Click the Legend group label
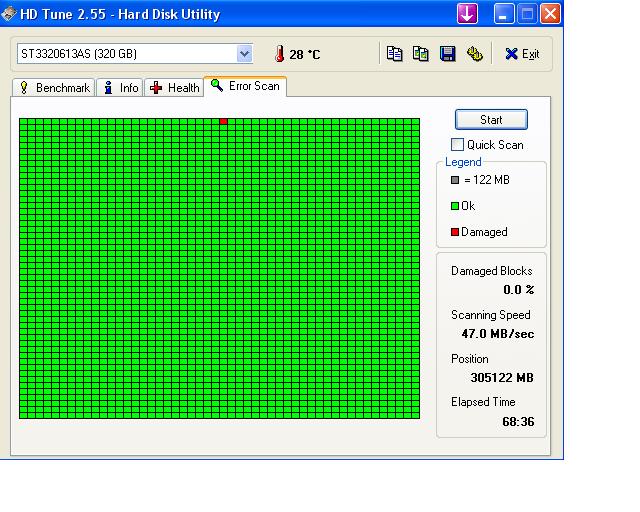Viewport: 640px width, 512px height. click(x=463, y=162)
